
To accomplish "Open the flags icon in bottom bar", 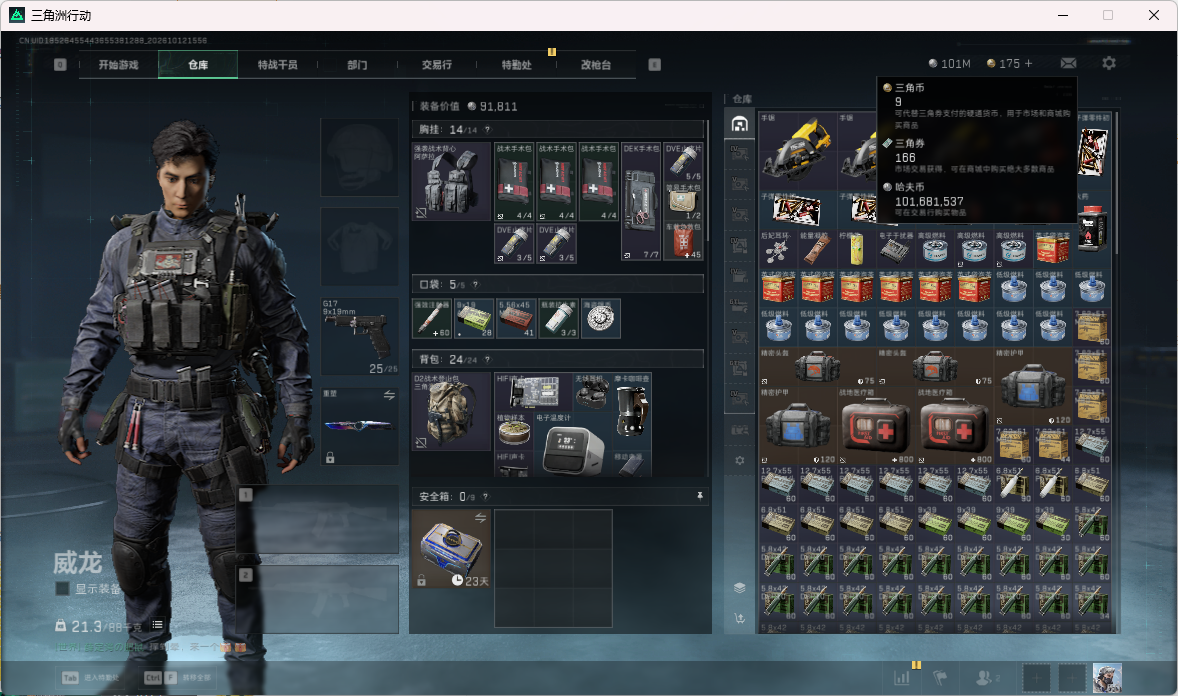I will (939, 678).
